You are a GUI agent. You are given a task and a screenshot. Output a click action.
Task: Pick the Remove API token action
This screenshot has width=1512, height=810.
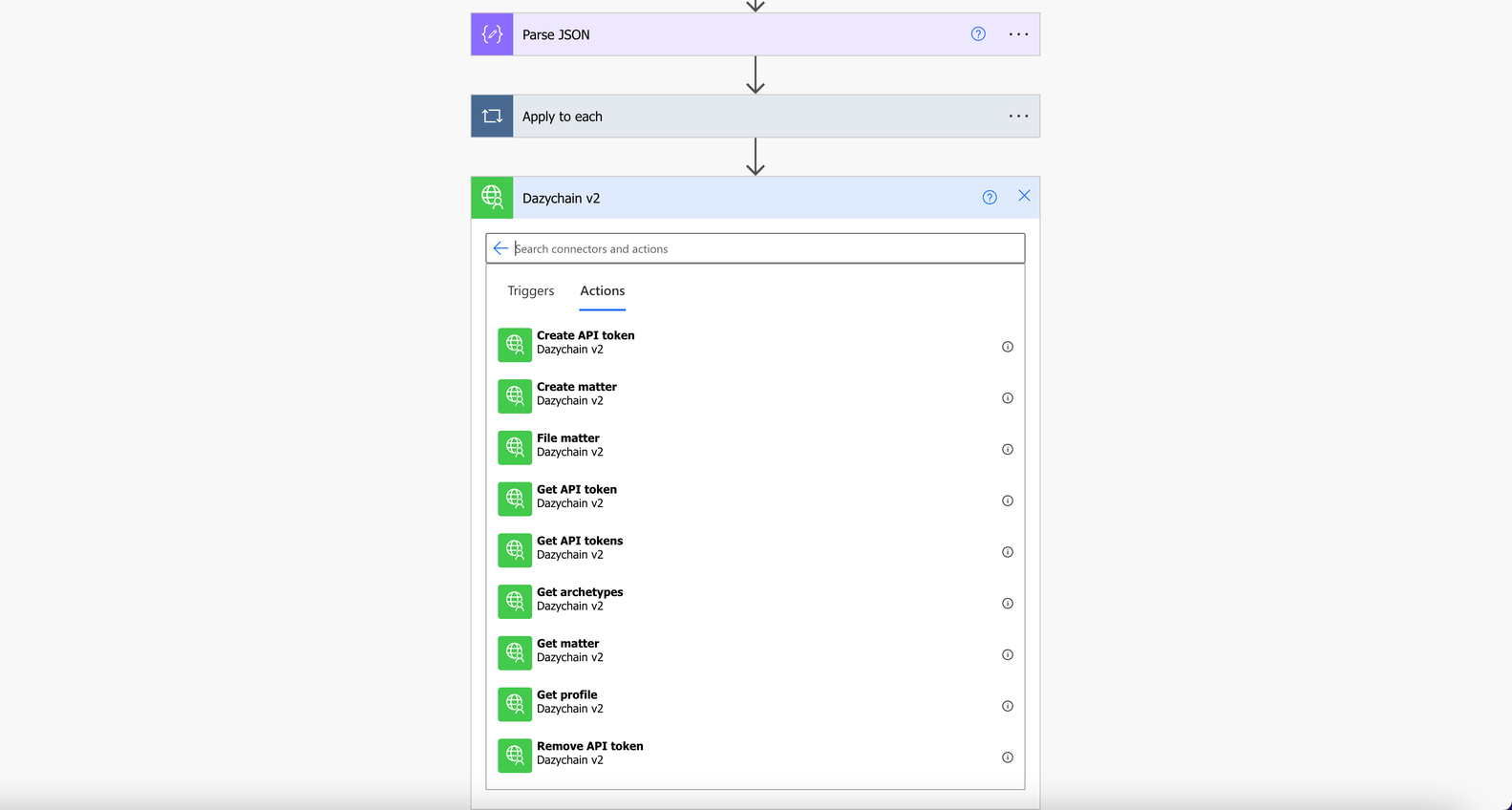pos(756,755)
